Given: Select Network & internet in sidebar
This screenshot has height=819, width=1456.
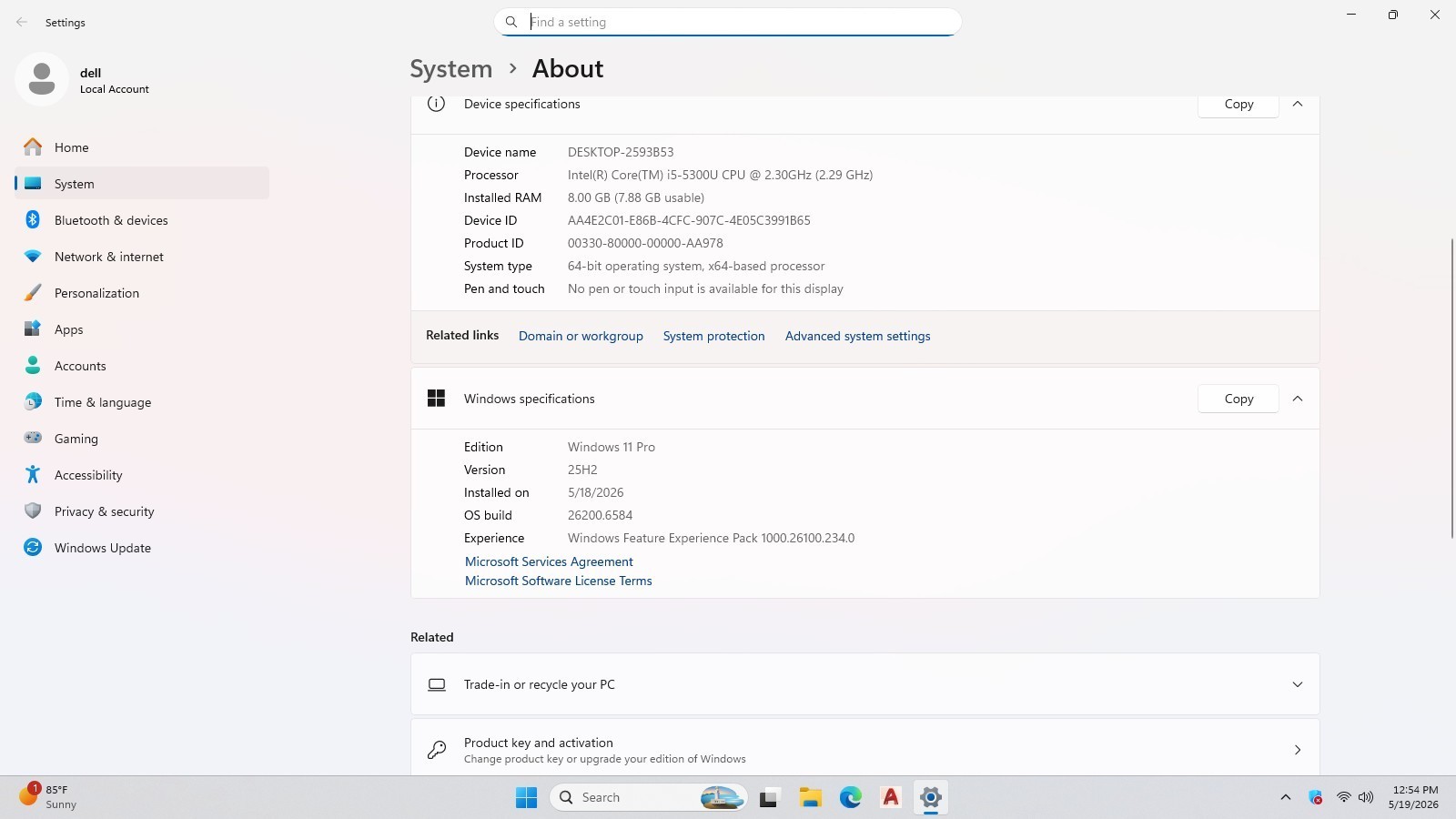Looking at the screenshot, I should 142,257.
